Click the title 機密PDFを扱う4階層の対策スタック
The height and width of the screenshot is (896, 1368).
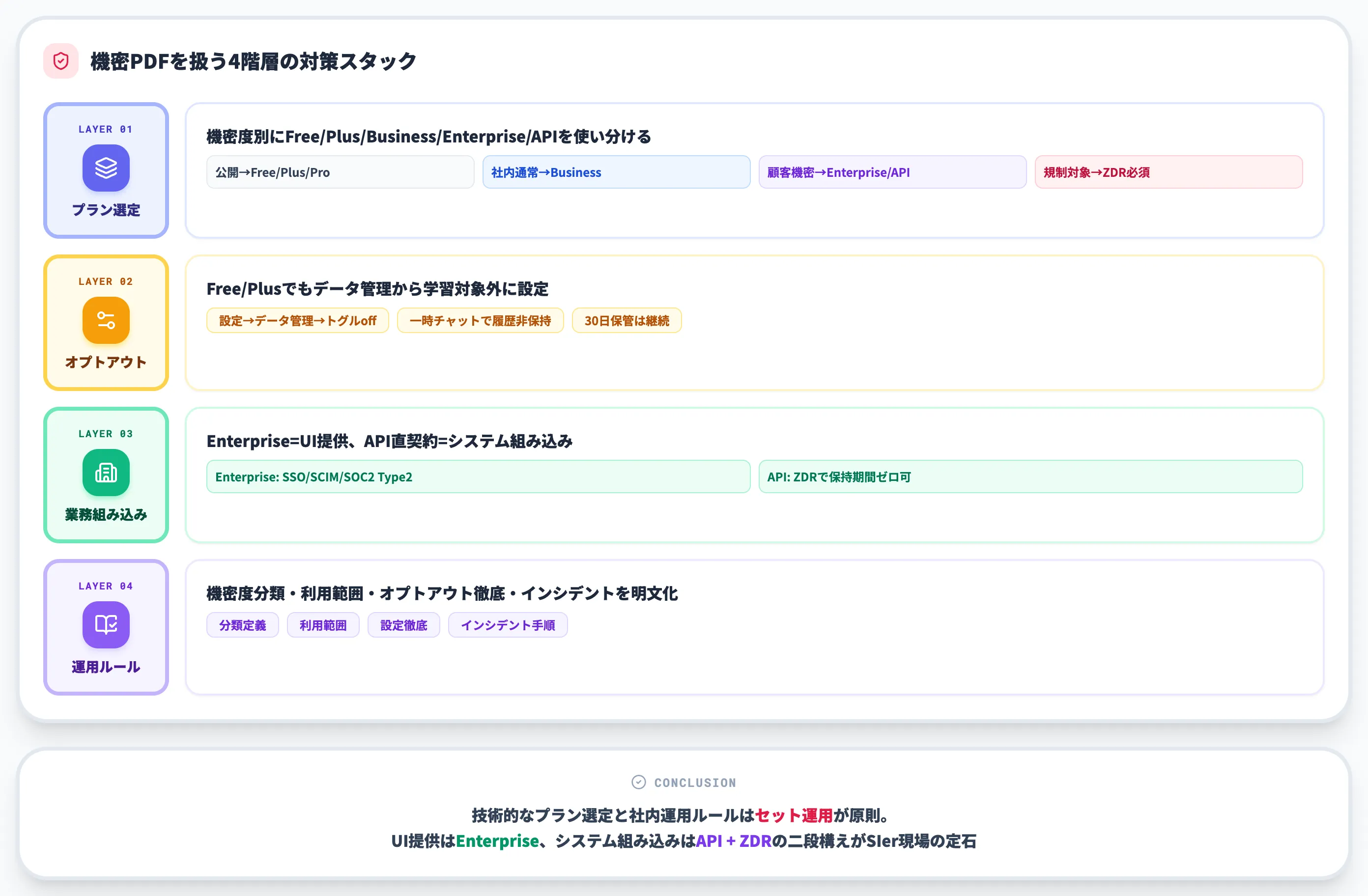tap(253, 61)
